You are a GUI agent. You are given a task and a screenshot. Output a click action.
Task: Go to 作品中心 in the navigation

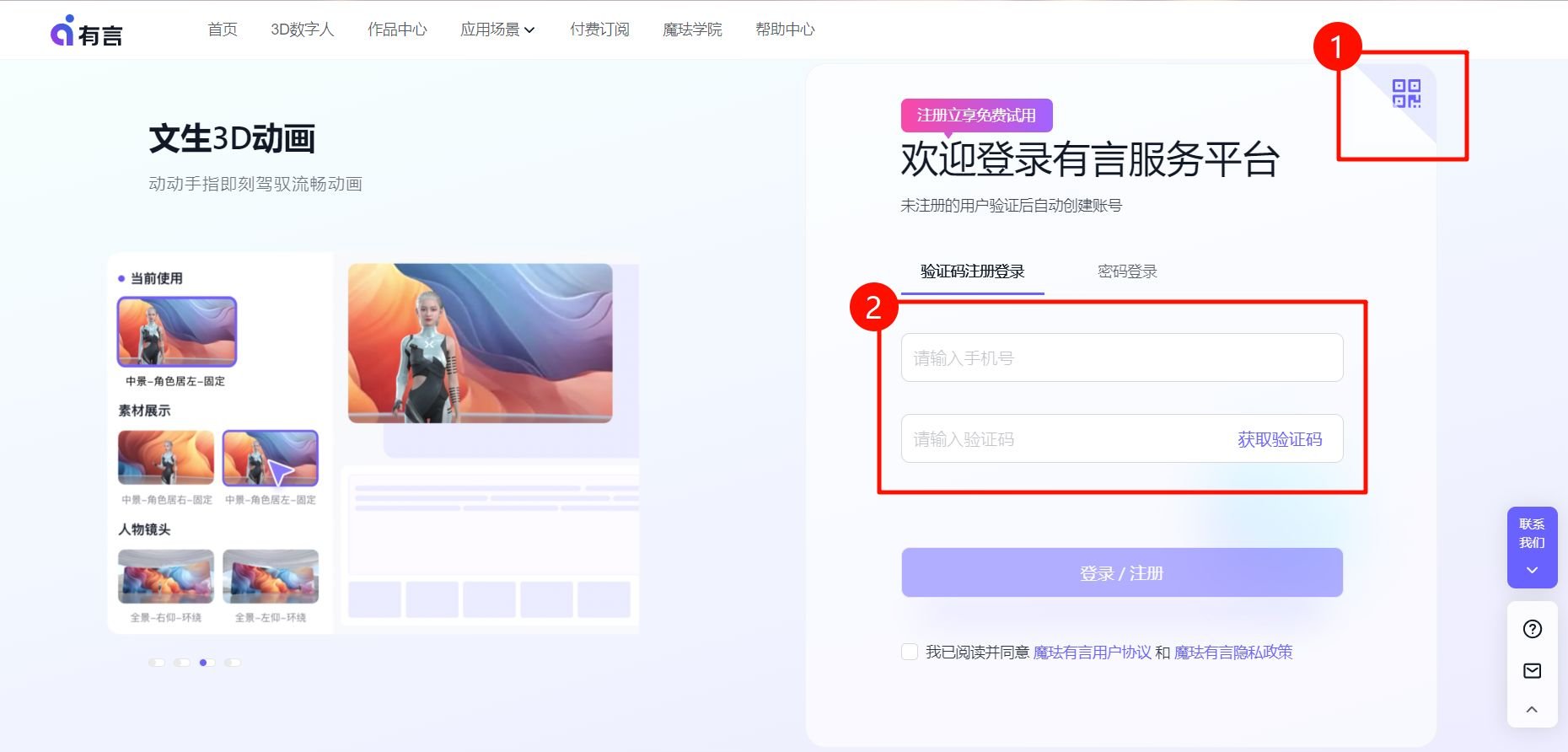397,30
